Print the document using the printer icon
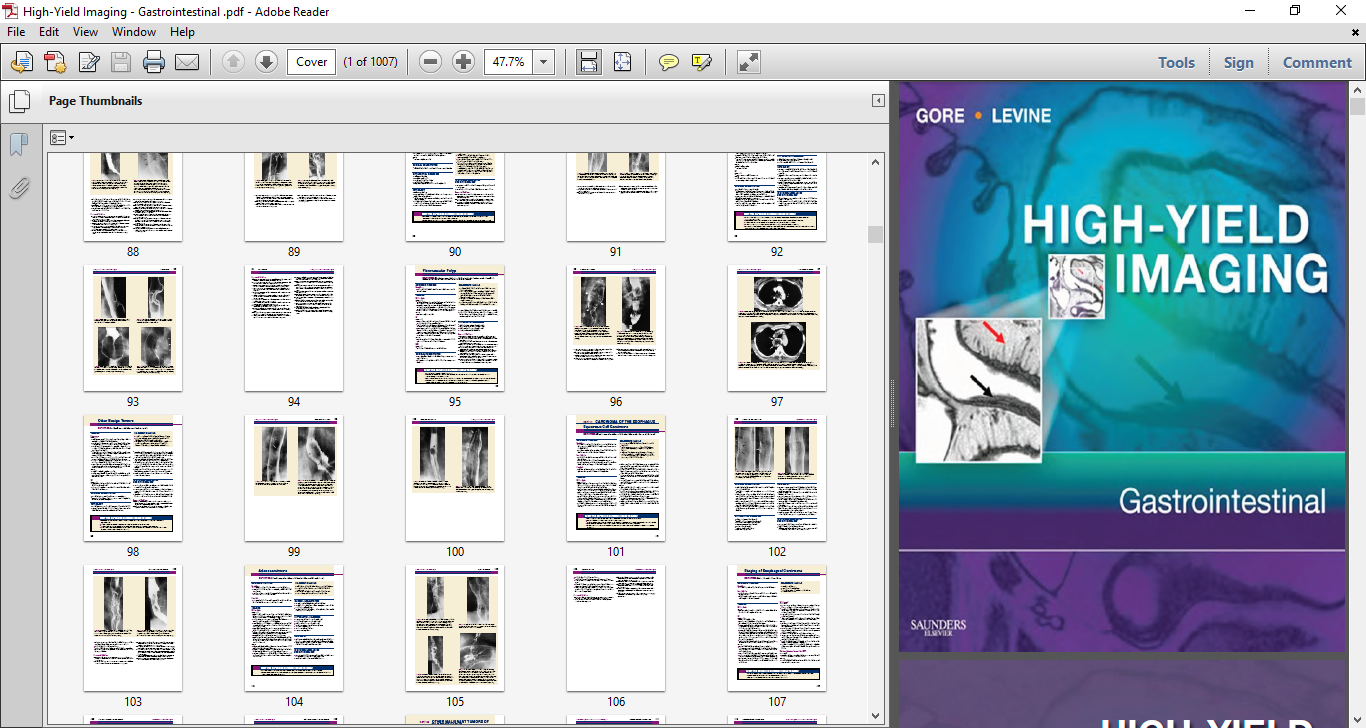 tap(154, 62)
